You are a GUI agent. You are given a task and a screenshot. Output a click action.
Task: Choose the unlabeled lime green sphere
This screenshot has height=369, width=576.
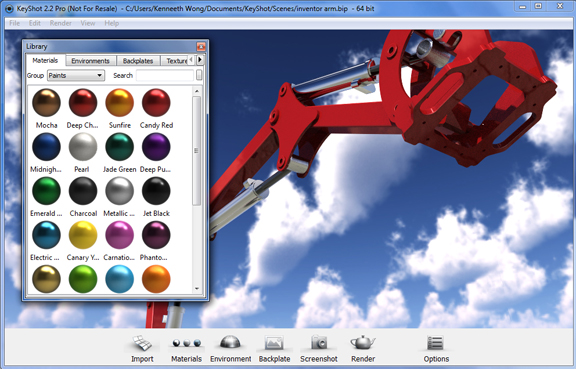click(x=83, y=279)
